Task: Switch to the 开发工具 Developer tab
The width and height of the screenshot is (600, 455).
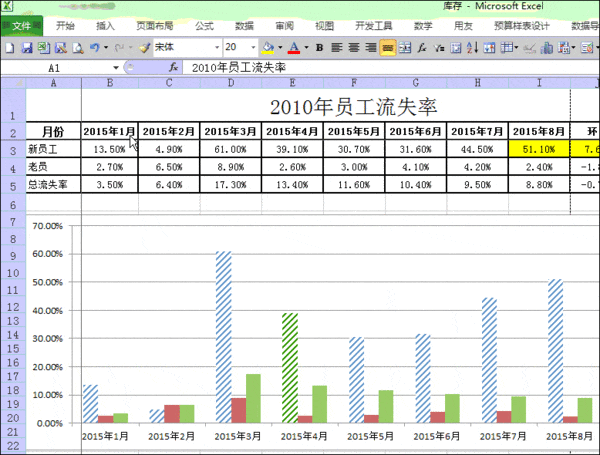Action: (x=374, y=26)
